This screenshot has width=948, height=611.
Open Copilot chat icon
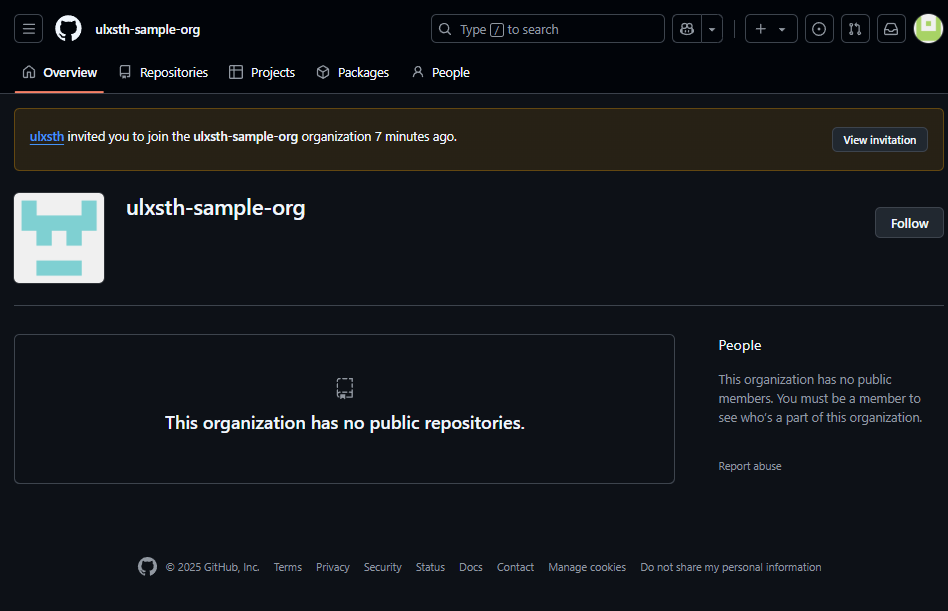687,29
